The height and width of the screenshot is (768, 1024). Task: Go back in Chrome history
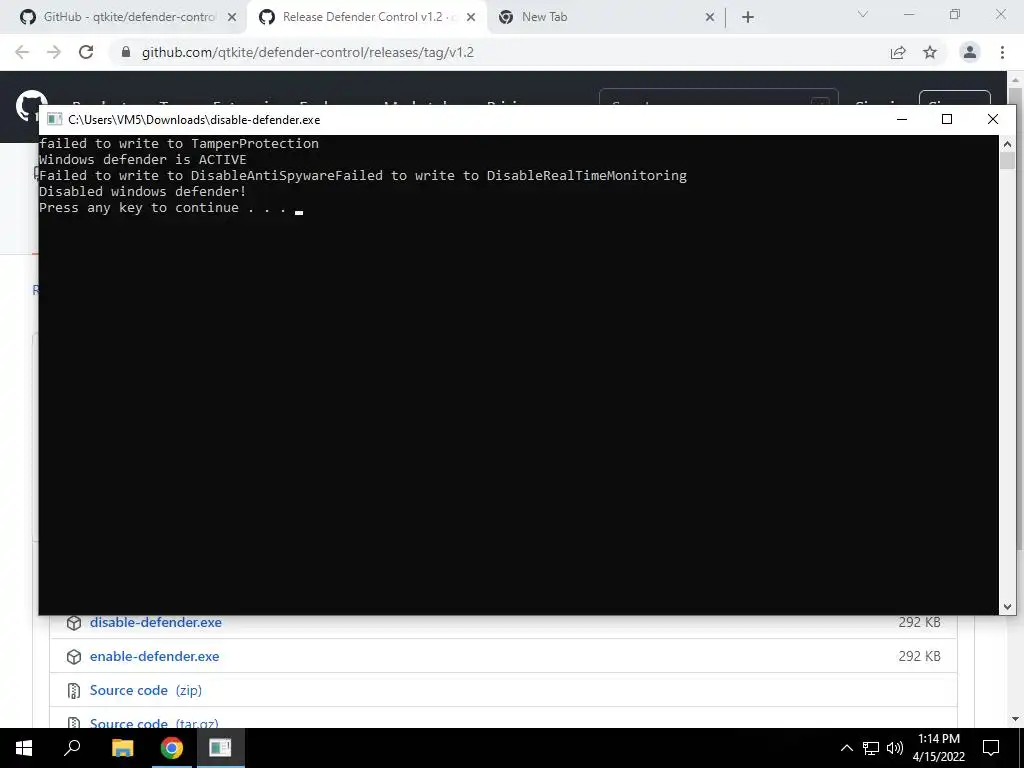tap(22, 52)
